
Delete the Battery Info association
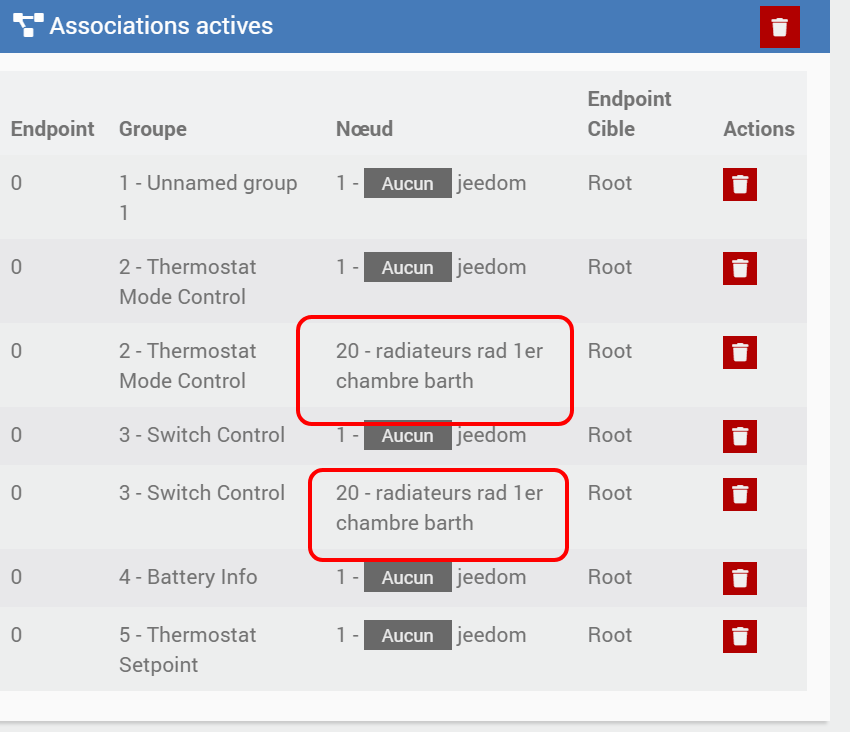(739, 578)
